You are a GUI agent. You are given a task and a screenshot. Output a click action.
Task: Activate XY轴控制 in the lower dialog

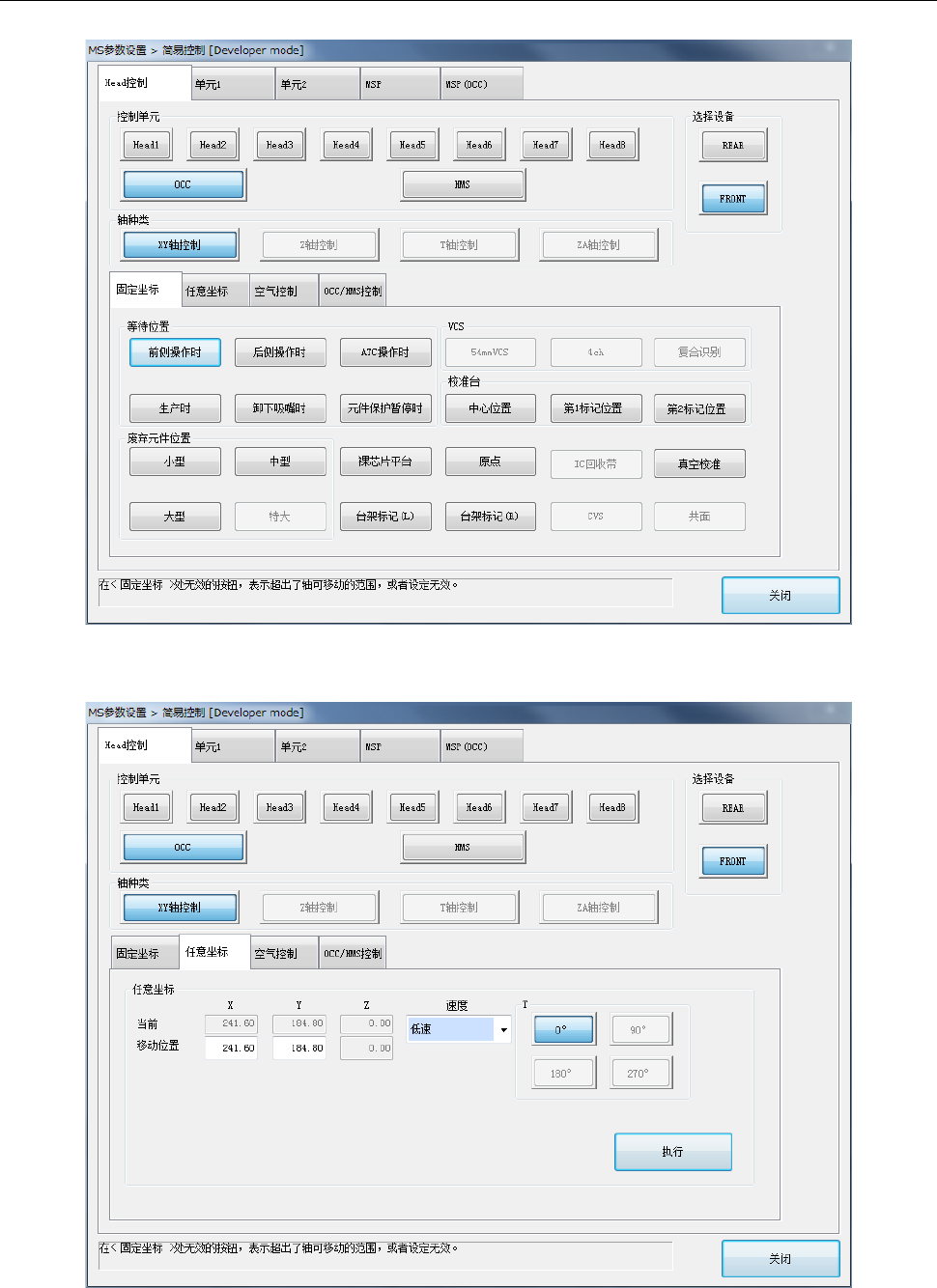pyautogui.click(x=181, y=908)
